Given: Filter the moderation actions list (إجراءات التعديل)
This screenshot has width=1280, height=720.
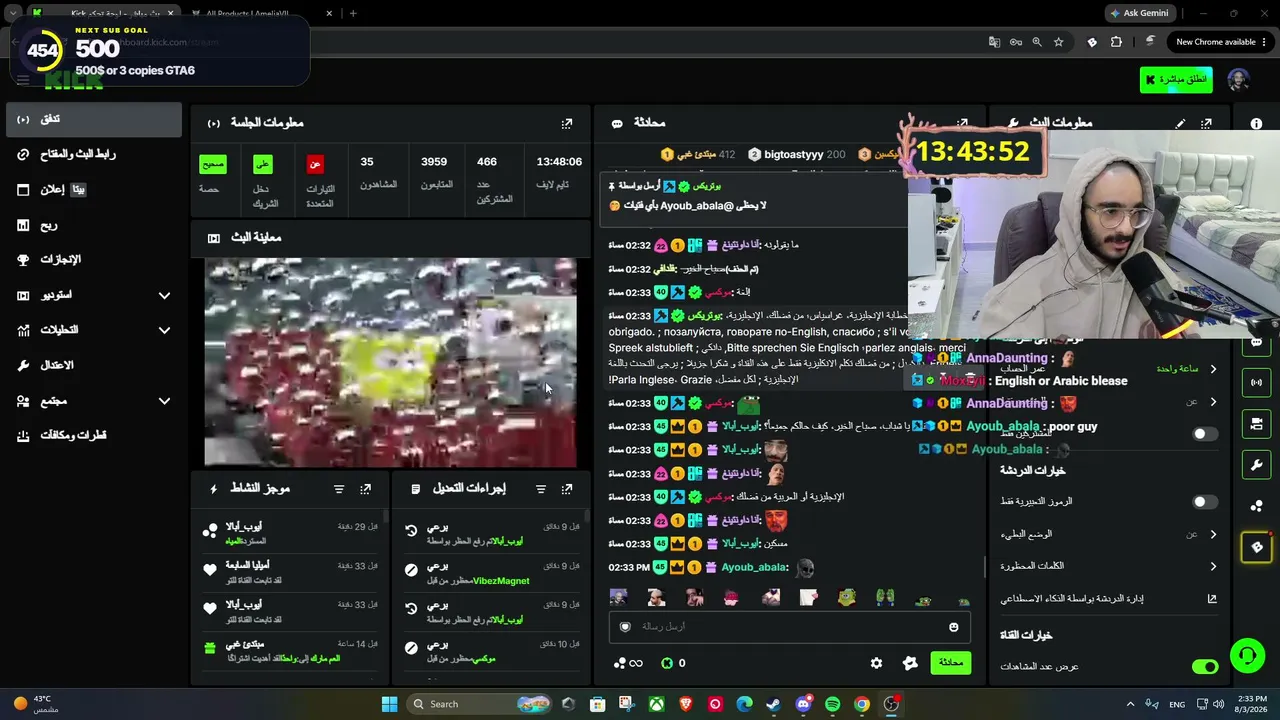Looking at the screenshot, I should coord(541,489).
